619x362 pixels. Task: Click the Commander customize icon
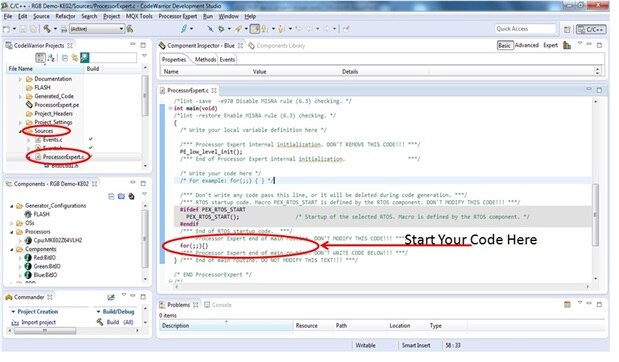[x=111, y=297]
